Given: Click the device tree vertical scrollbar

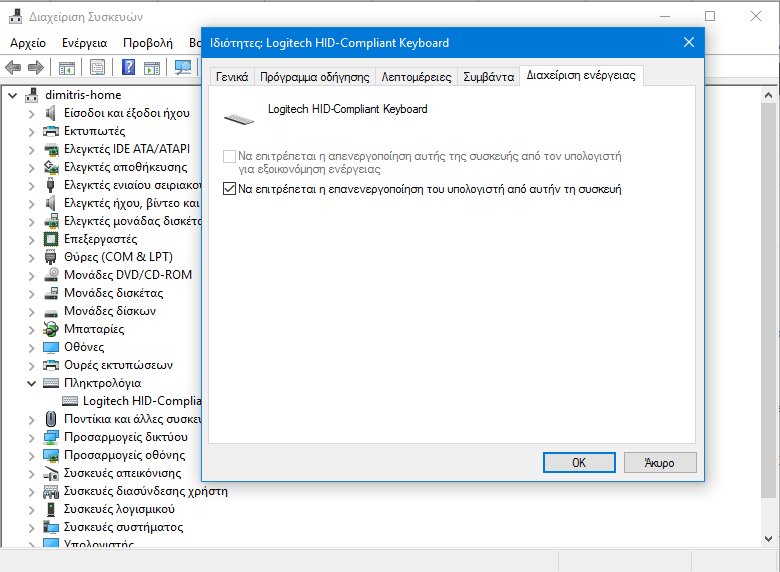Looking at the screenshot, I should [768, 300].
